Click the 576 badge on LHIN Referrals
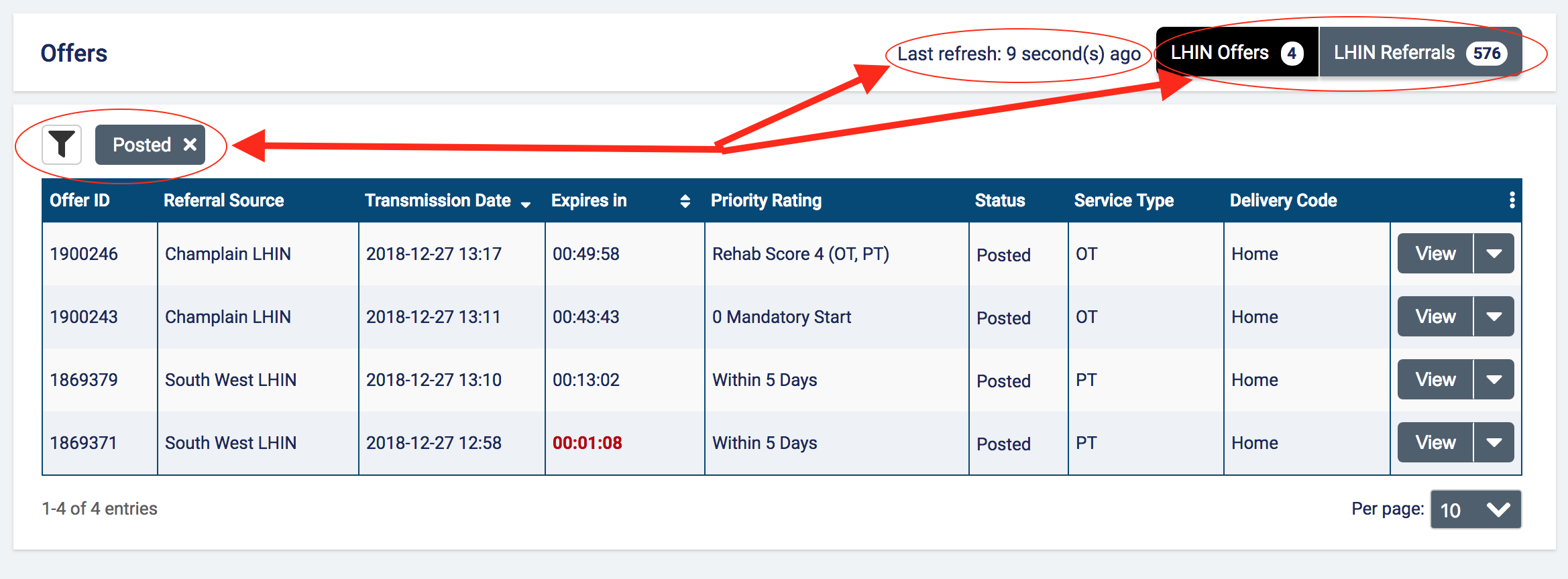 [1487, 53]
